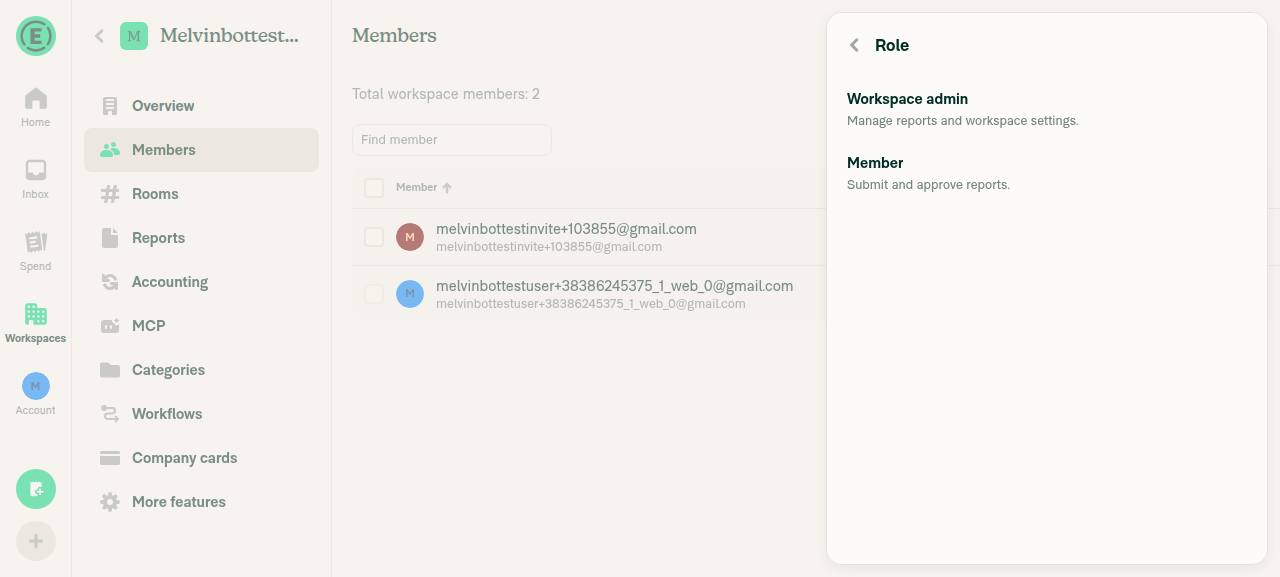Check melvinbottestuser+38386245375_1_web_0 row checkbox
1280x577 pixels.
pyautogui.click(x=374, y=294)
